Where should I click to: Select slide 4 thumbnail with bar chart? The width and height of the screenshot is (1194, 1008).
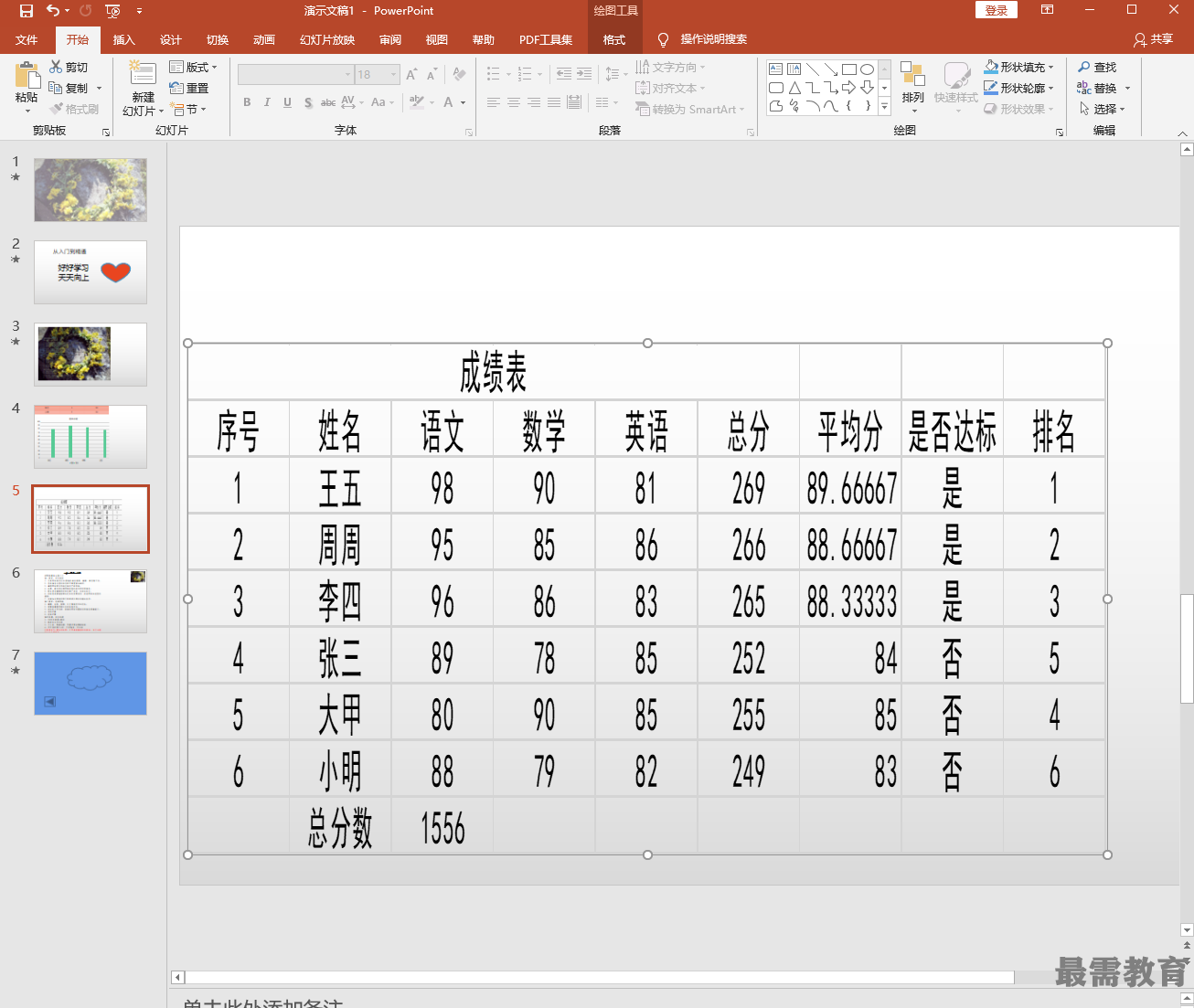(91, 437)
